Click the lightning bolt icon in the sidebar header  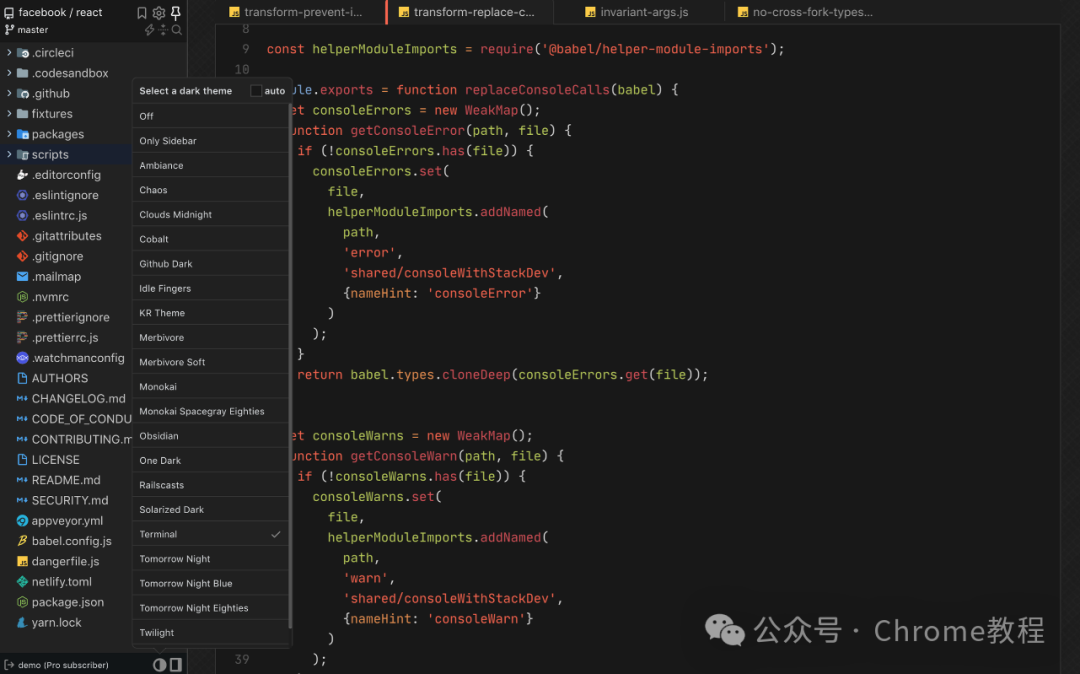149,30
